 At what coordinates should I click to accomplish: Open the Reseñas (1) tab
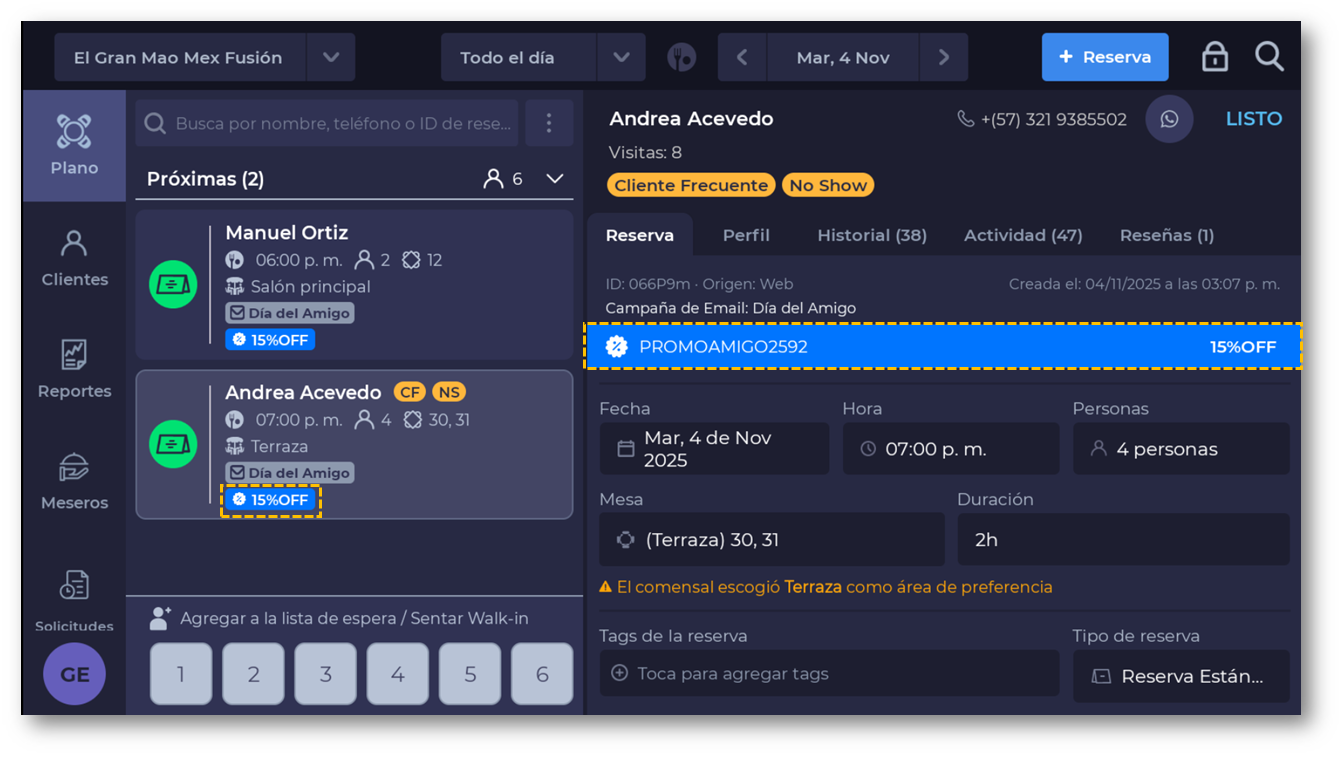pos(1166,236)
